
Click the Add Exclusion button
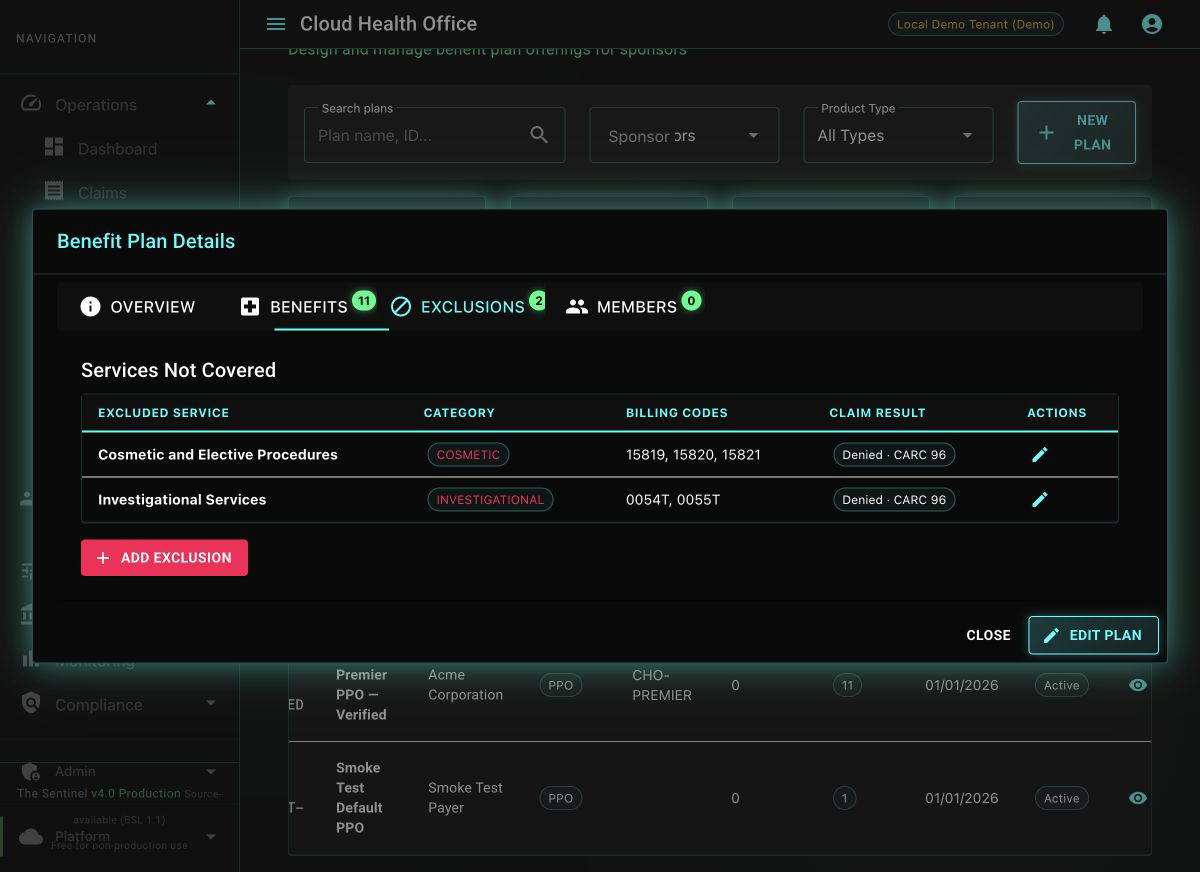point(164,558)
